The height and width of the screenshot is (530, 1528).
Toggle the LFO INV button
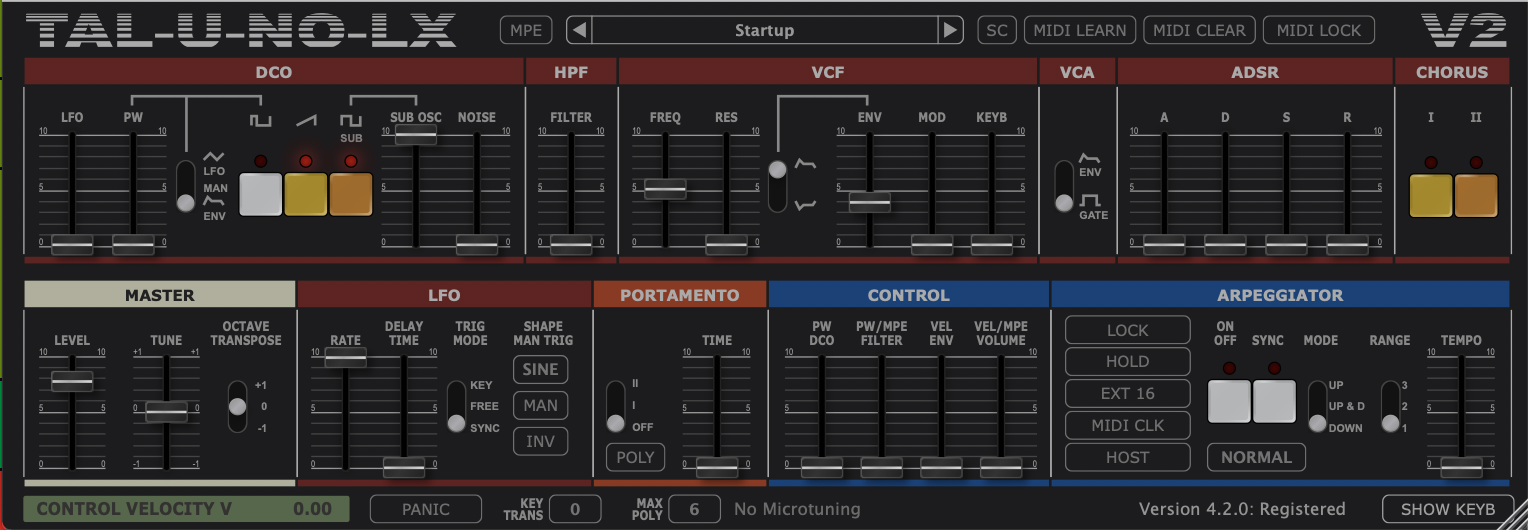click(541, 441)
